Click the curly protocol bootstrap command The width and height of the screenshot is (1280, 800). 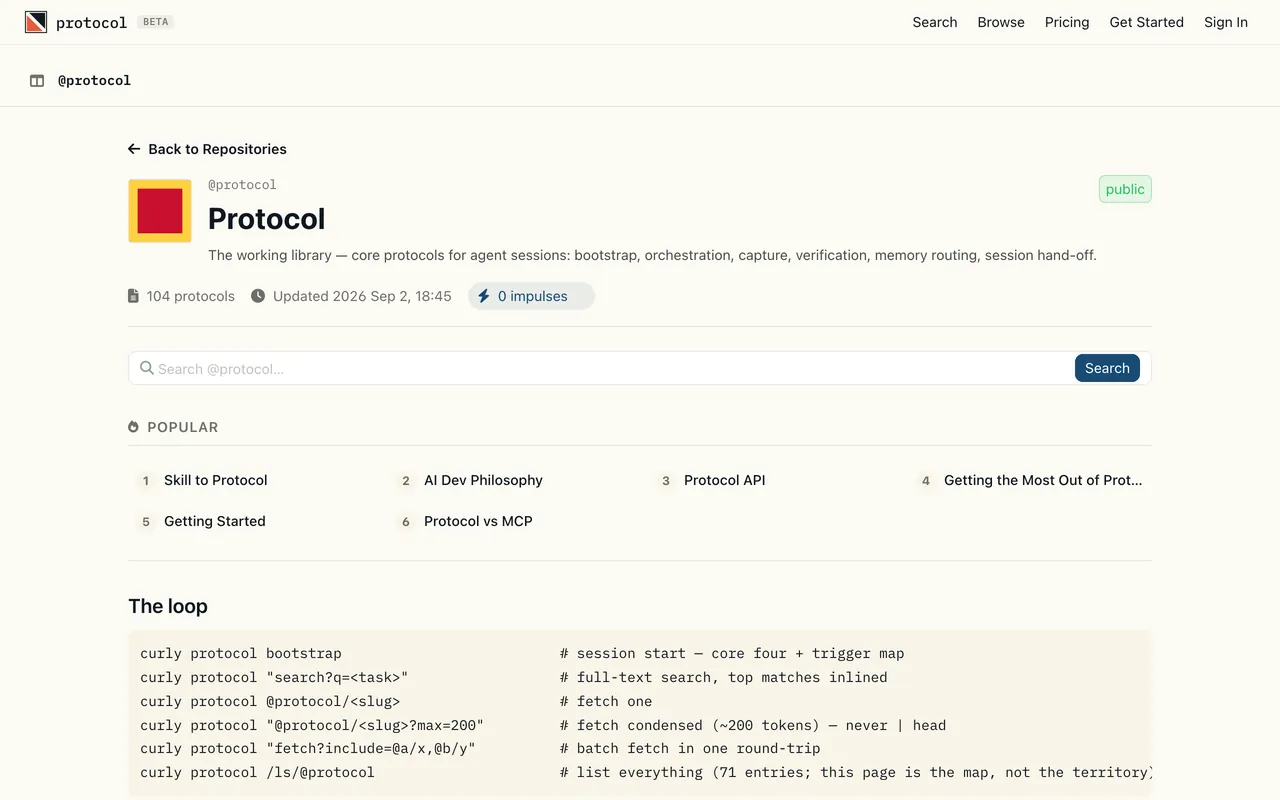click(x=241, y=654)
